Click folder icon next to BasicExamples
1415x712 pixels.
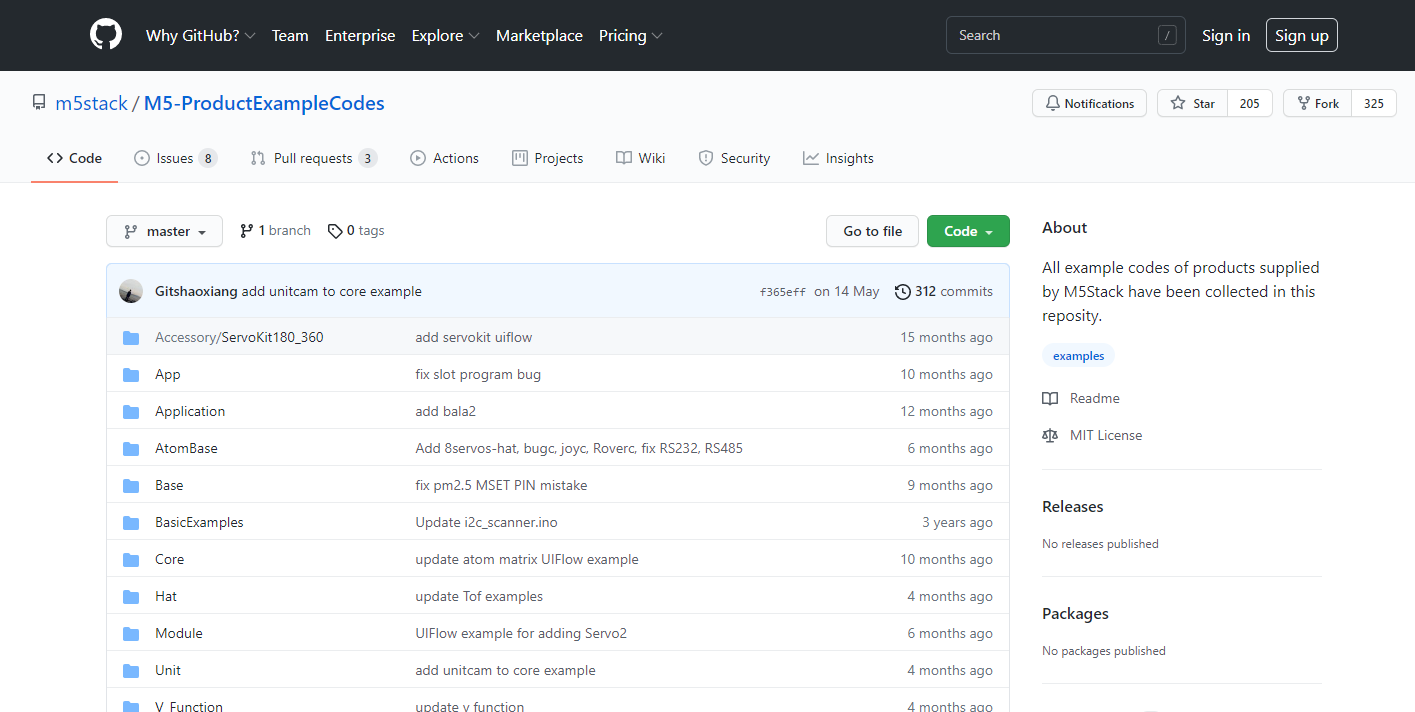(x=131, y=522)
